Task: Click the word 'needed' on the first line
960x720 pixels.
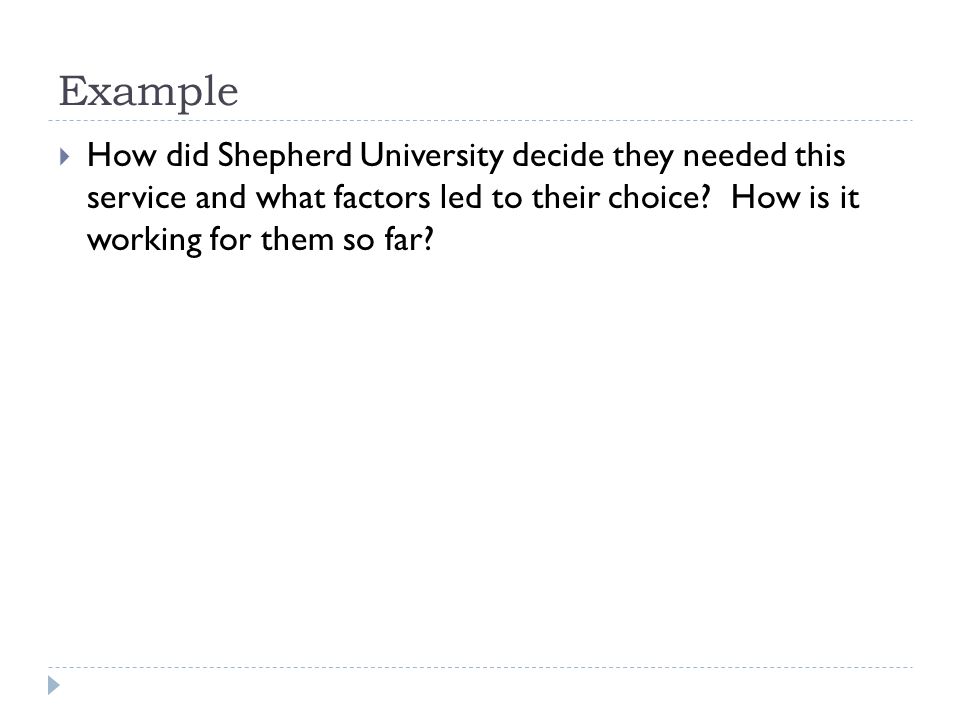Action: 734,156
